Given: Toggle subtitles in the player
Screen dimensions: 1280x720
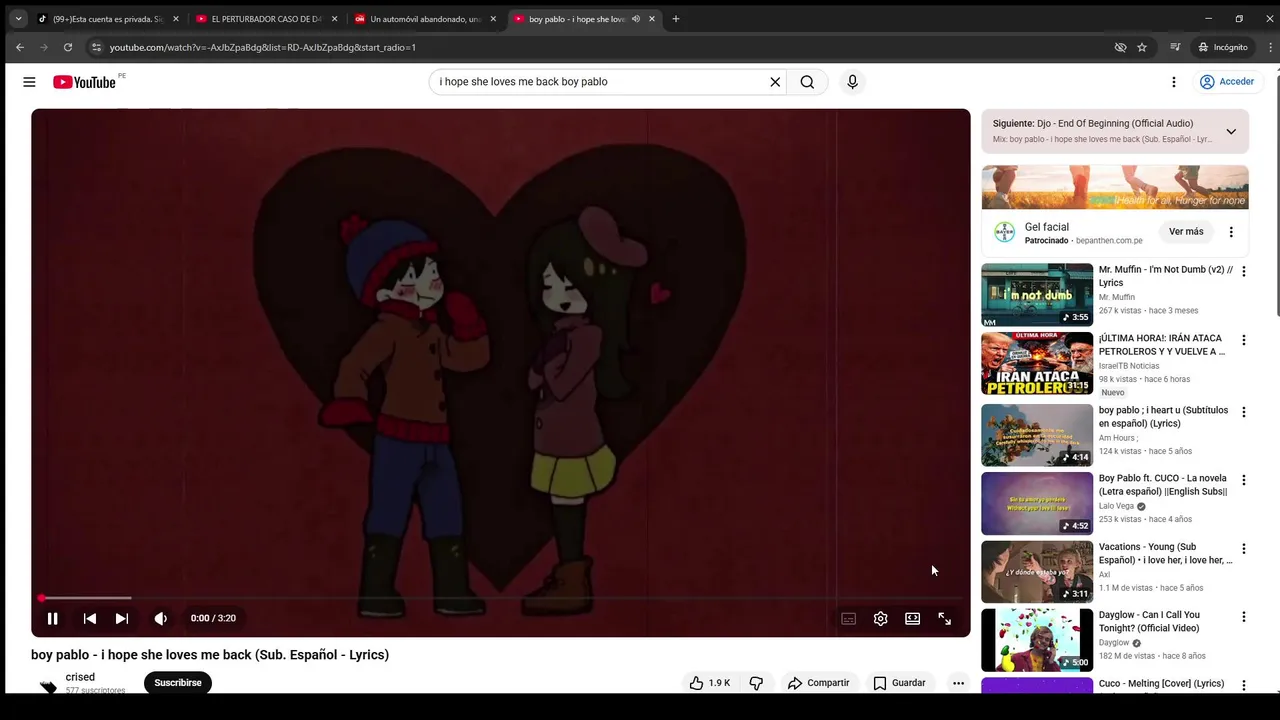Looking at the screenshot, I should tap(848, 618).
